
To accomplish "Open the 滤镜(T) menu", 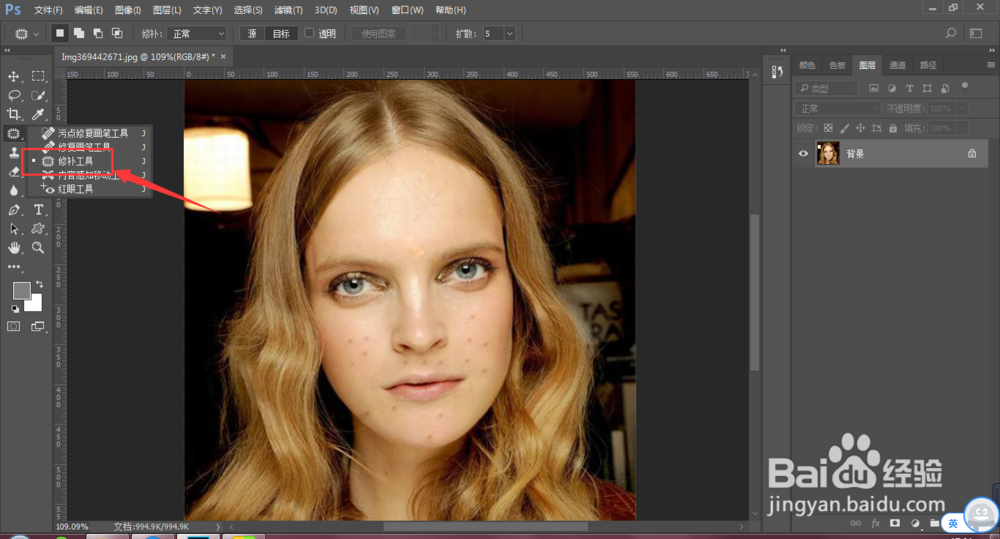I will point(288,10).
